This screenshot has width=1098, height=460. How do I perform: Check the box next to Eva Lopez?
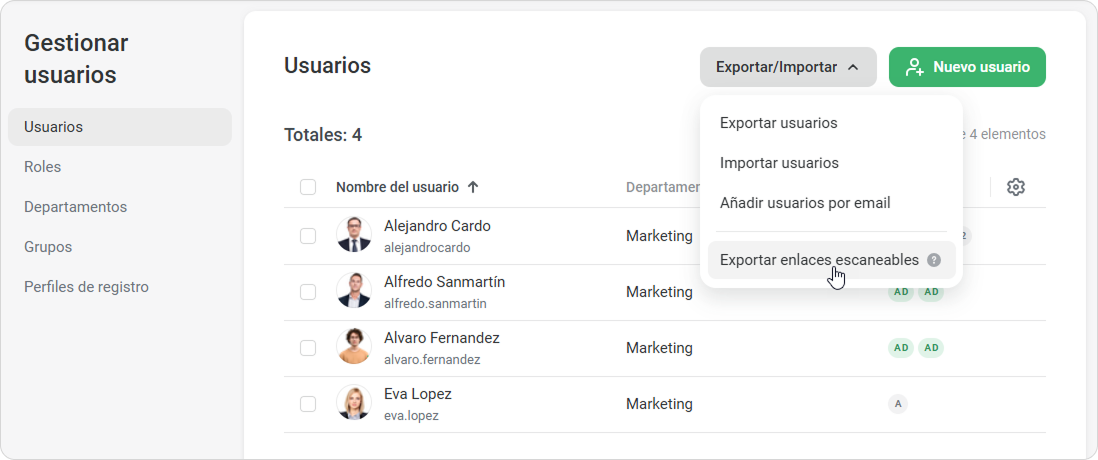click(308, 404)
